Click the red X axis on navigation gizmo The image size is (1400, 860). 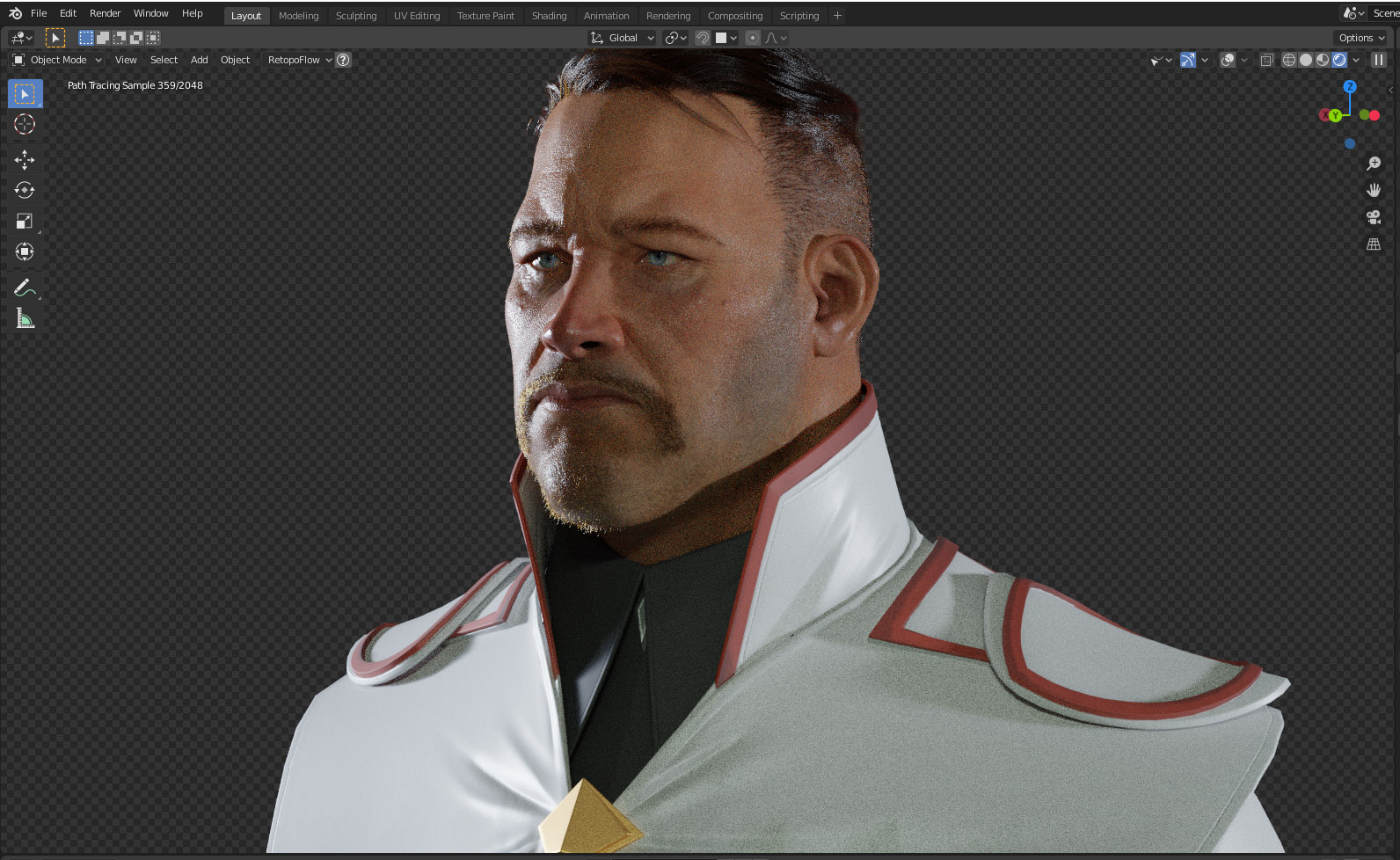1324,115
